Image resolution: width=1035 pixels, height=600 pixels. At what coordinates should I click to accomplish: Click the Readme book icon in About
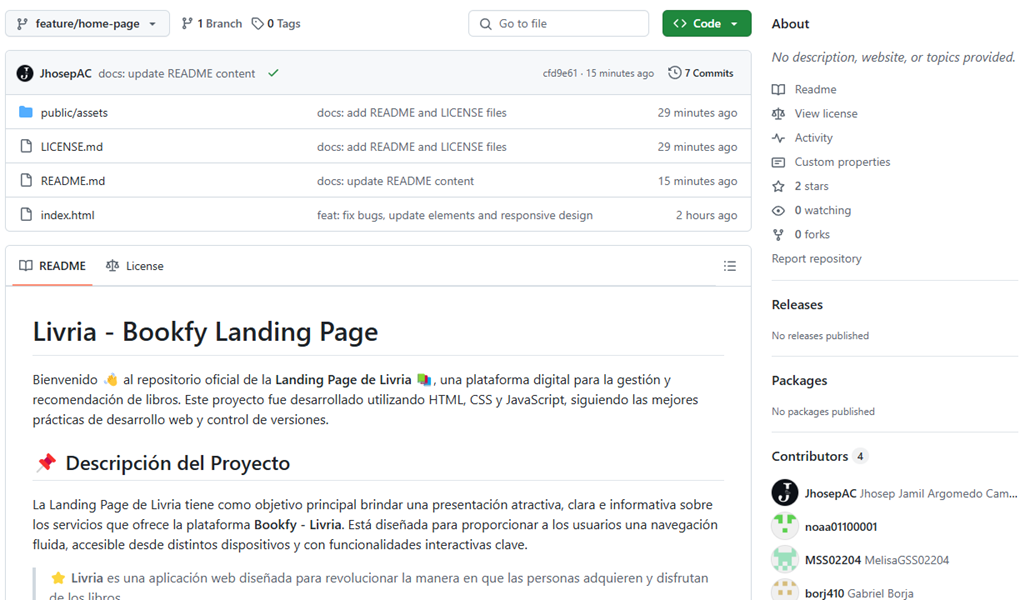[779, 89]
